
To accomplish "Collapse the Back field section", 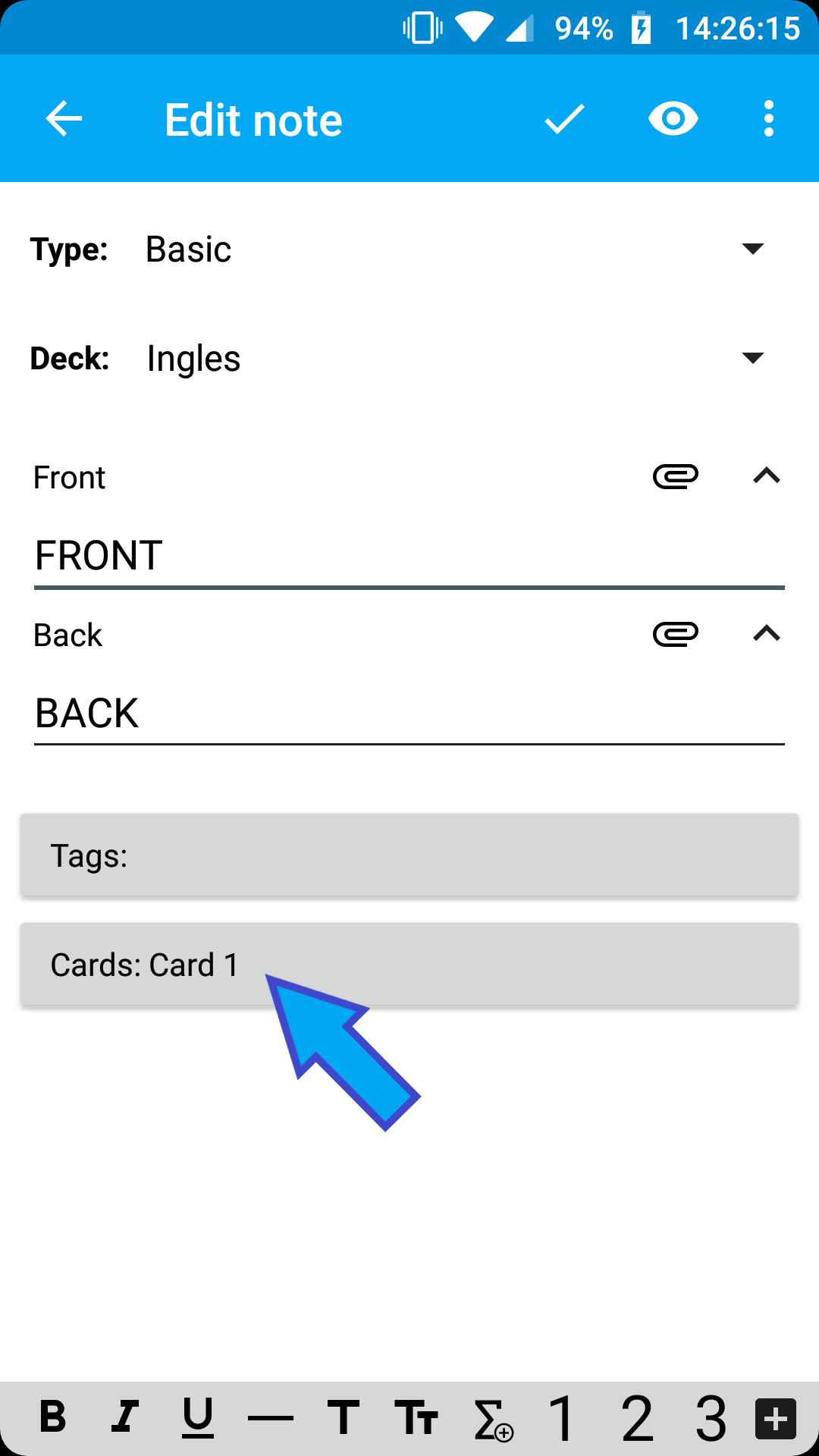I will 767,634.
